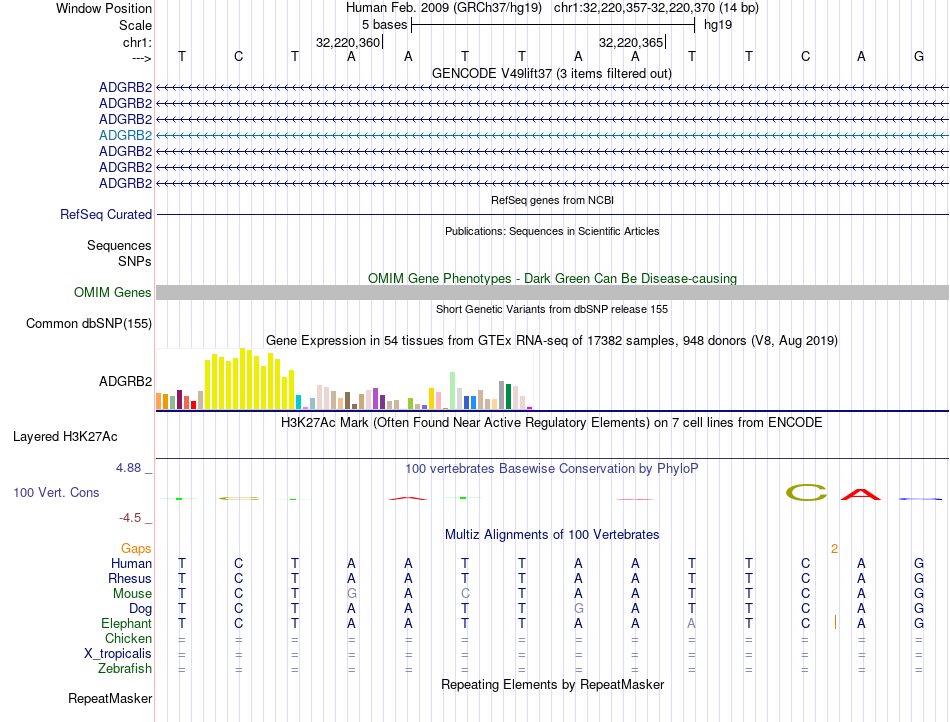Click the RefSeq Curated track label
The image size is (950, 722).
point(106,214)
